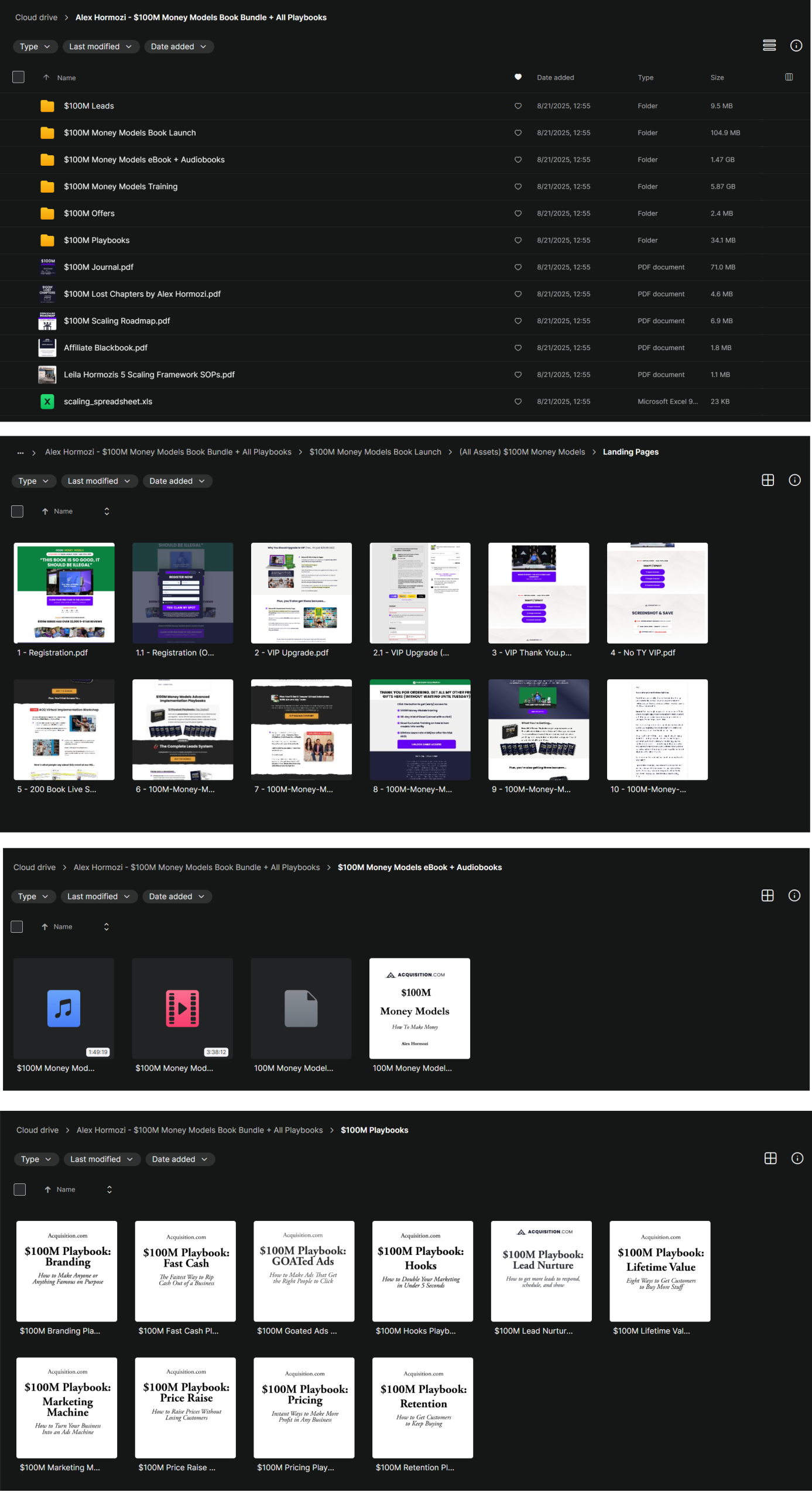Viewport: 812px width, 1499px height.
Task: Open Type dropdown in $100M Playbooks panel
Action: (x=36, y=1159)
